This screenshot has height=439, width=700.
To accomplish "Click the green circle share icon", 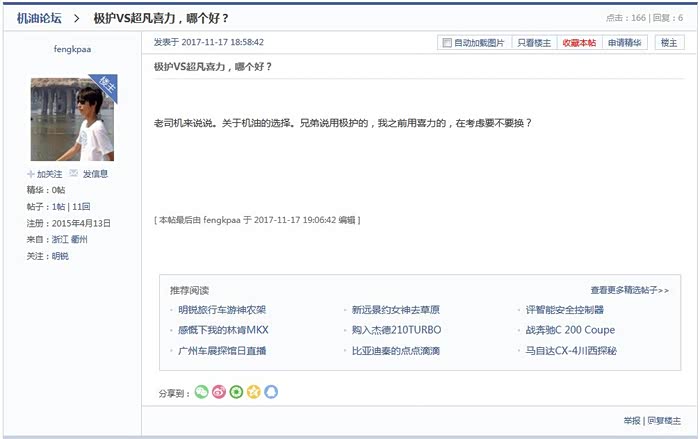I will click(x=236, y=392).
